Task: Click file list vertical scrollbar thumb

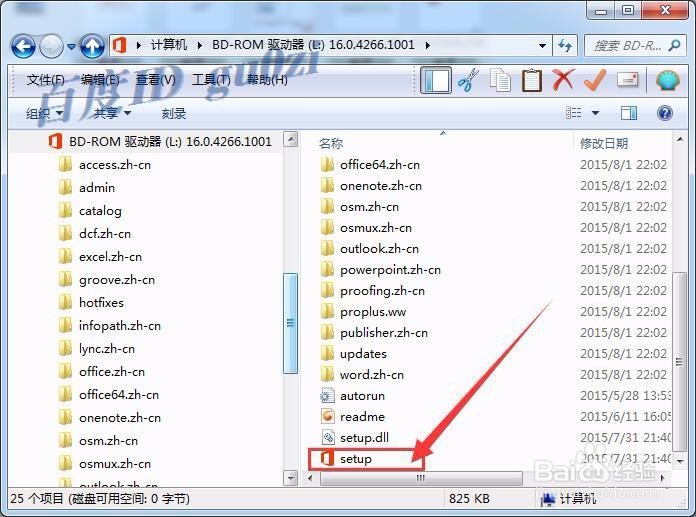Action: click(679, 362)
